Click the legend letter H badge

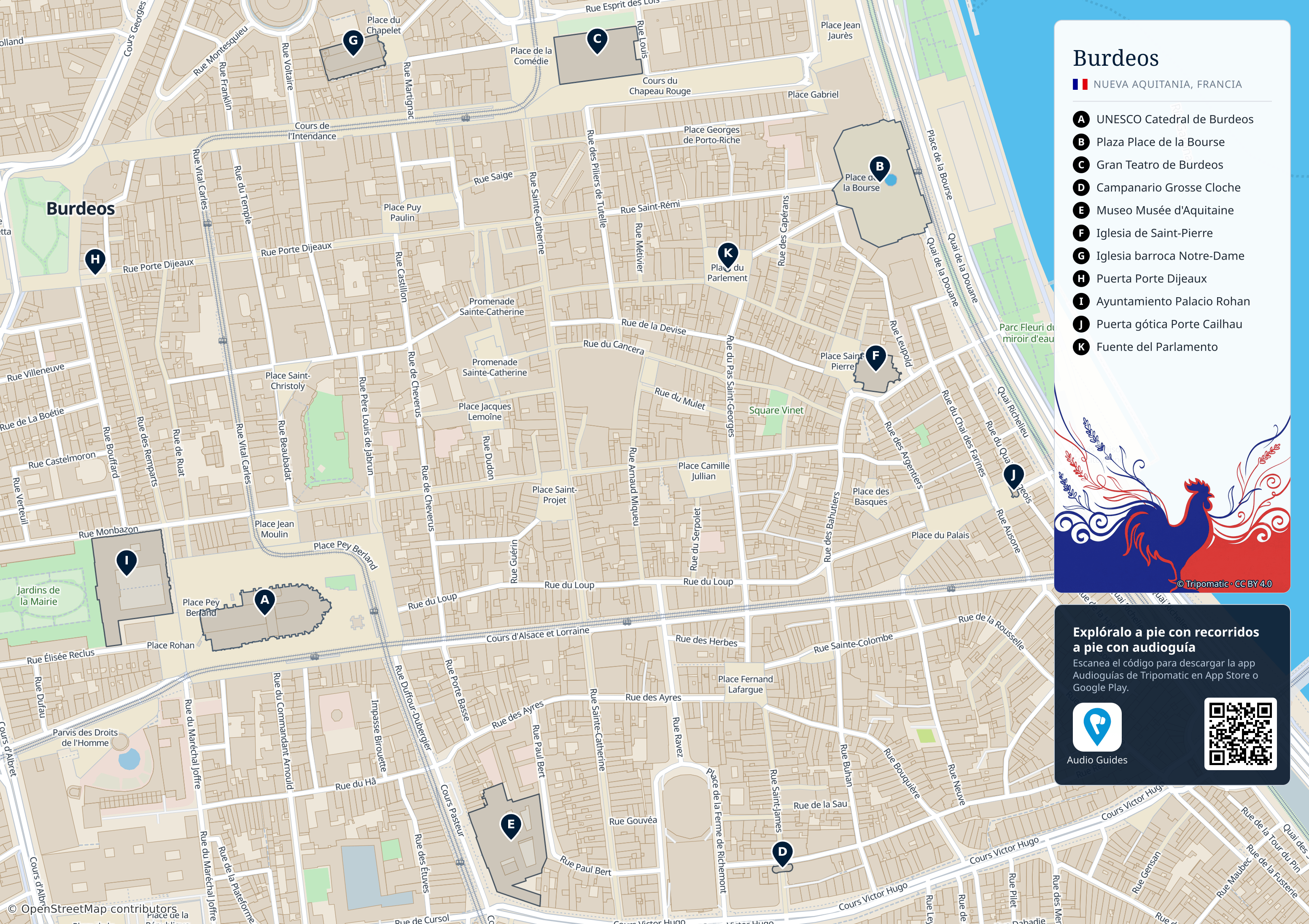coord(1081,279)
